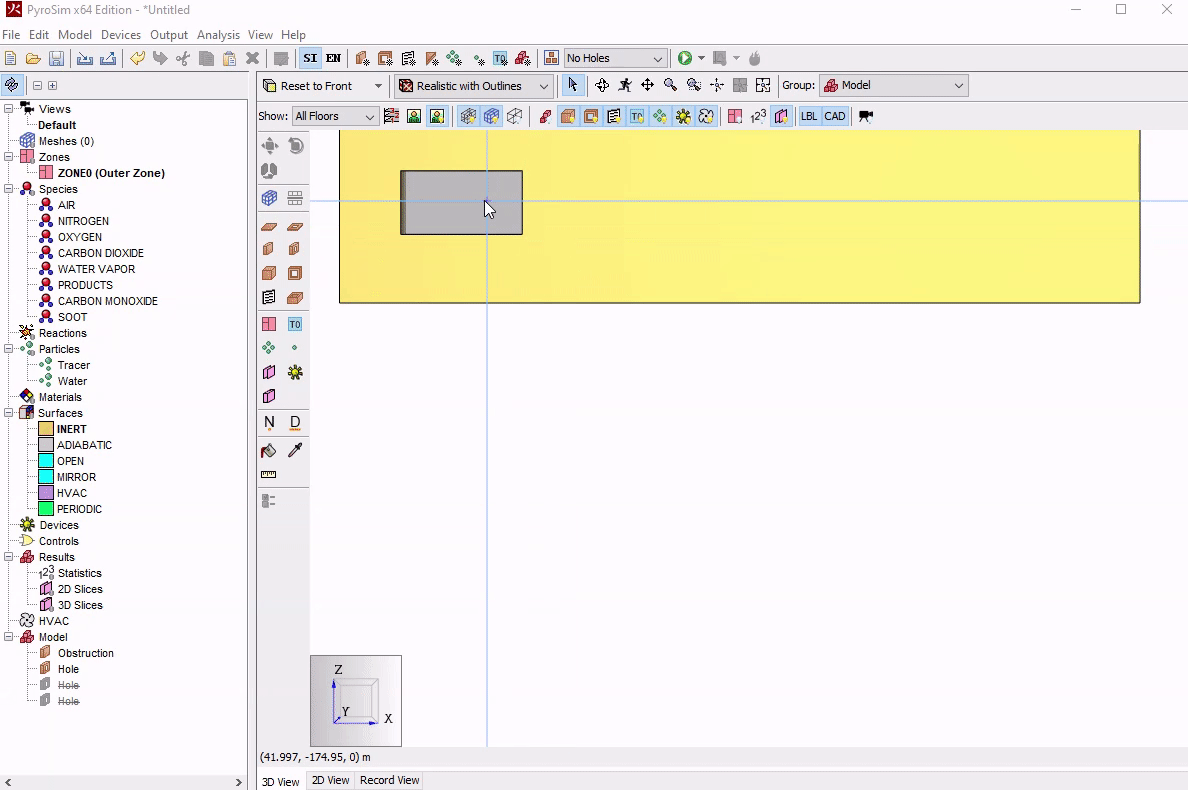
Task: Open the Analysis menu
Action: pos(218,35)
